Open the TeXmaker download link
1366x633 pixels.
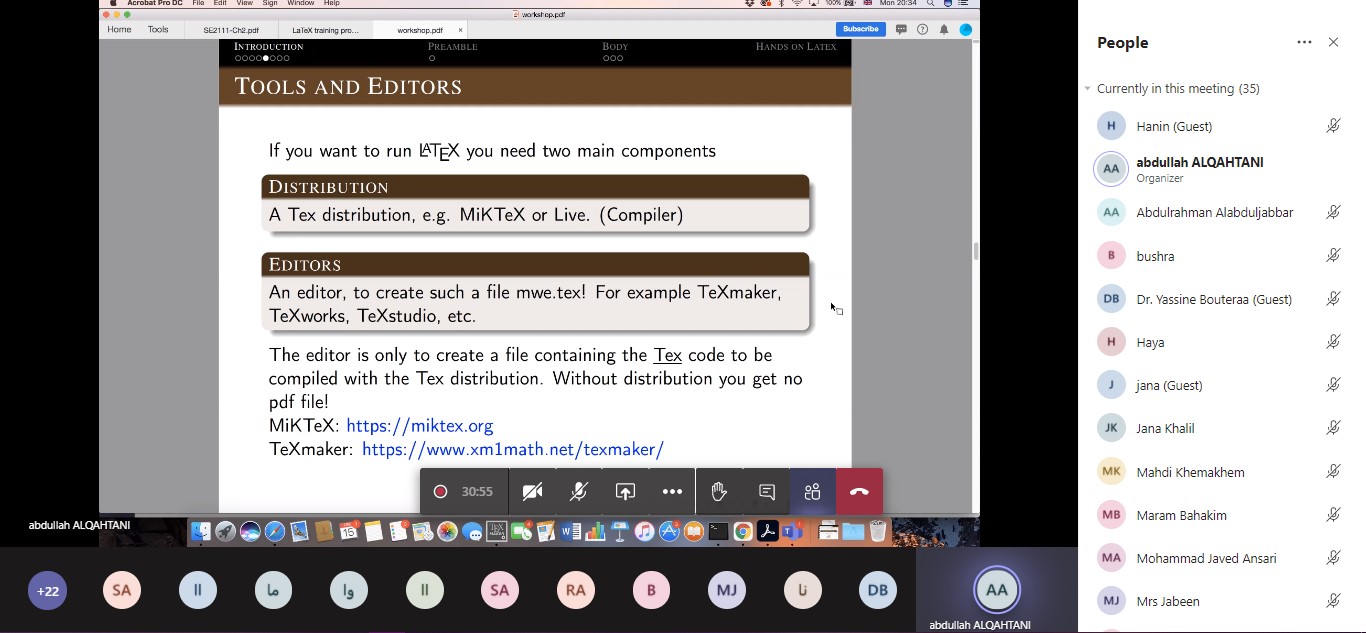pyautogui.click(x=512, y=450)
